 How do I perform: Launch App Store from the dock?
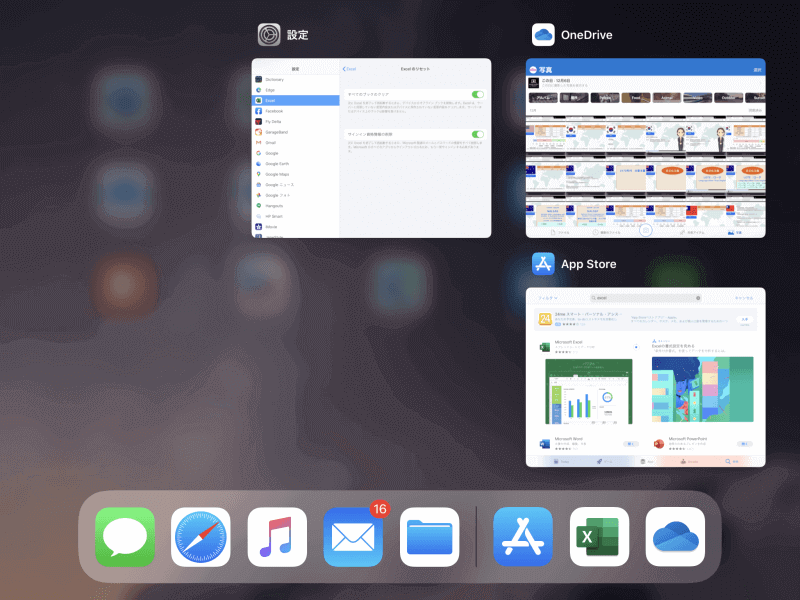coord(523,537)
